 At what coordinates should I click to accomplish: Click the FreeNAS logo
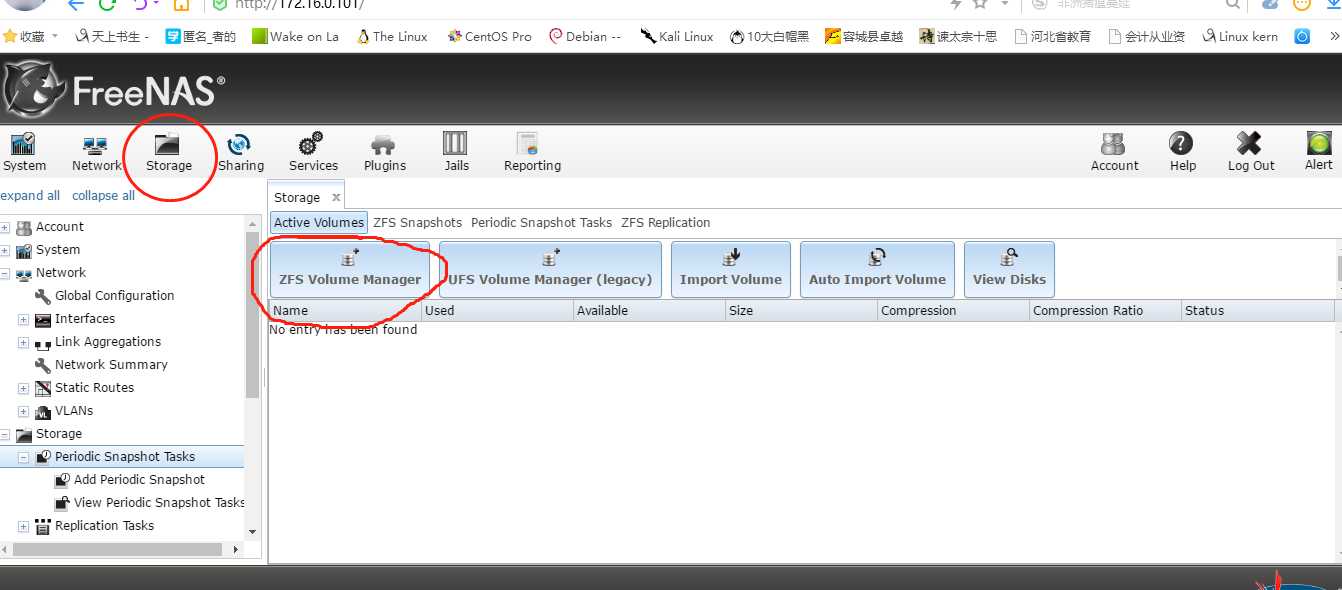(113, 90)
